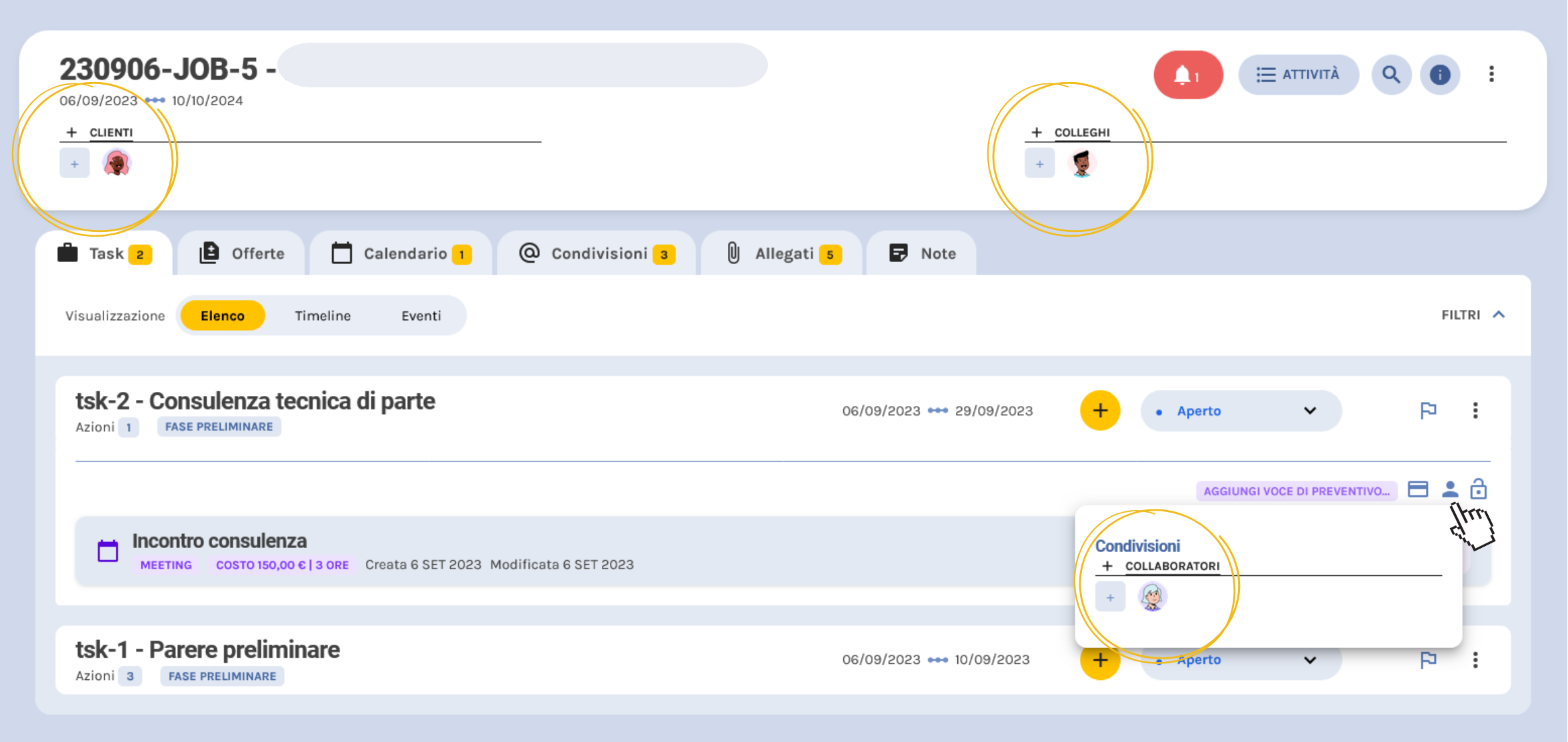Image resolution: width=1568 pixels, height=742 pixels.
Task: Open the Calendario tab
Action: 401,253
